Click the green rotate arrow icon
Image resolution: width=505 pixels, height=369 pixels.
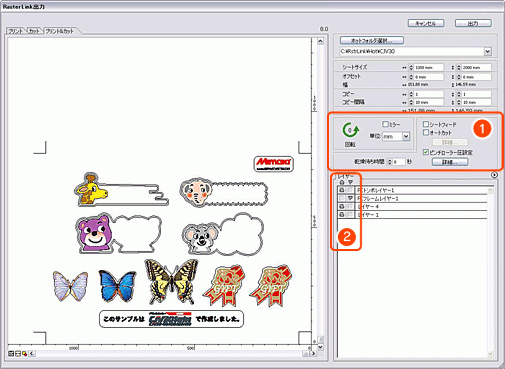pos(350,130)
